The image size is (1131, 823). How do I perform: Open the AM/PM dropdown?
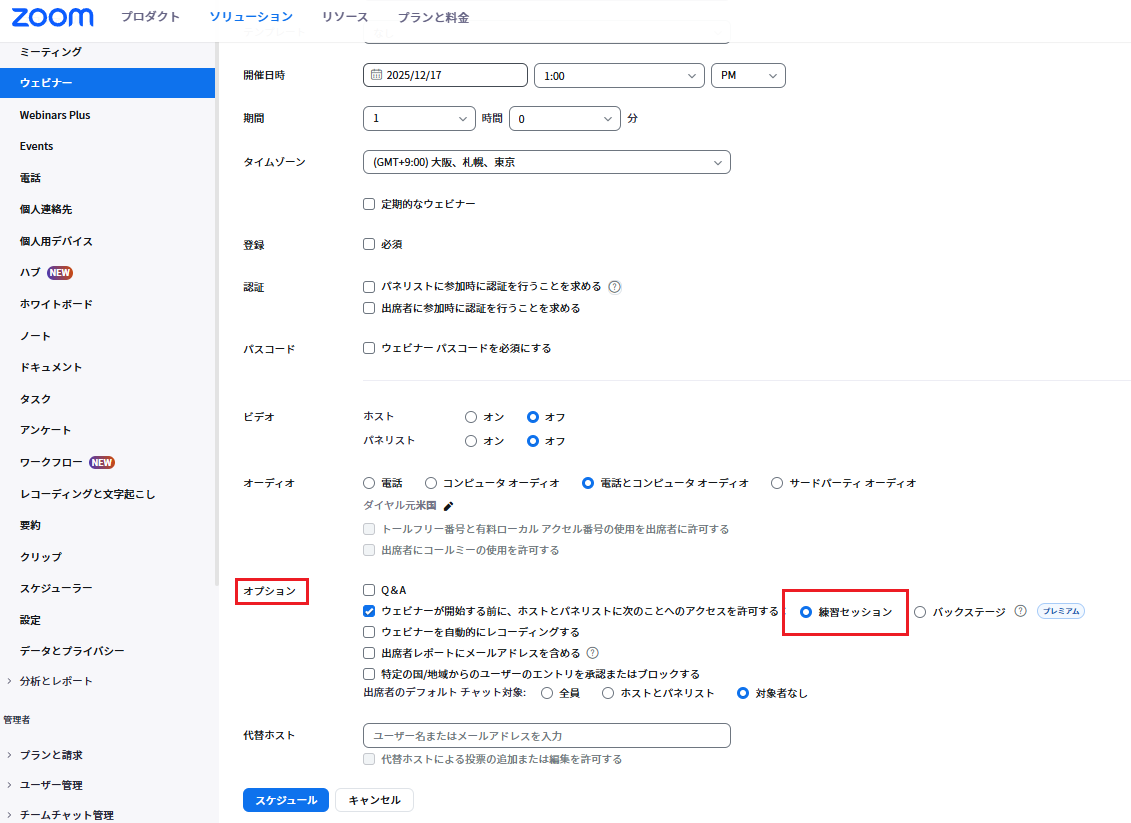pos(747,75)
